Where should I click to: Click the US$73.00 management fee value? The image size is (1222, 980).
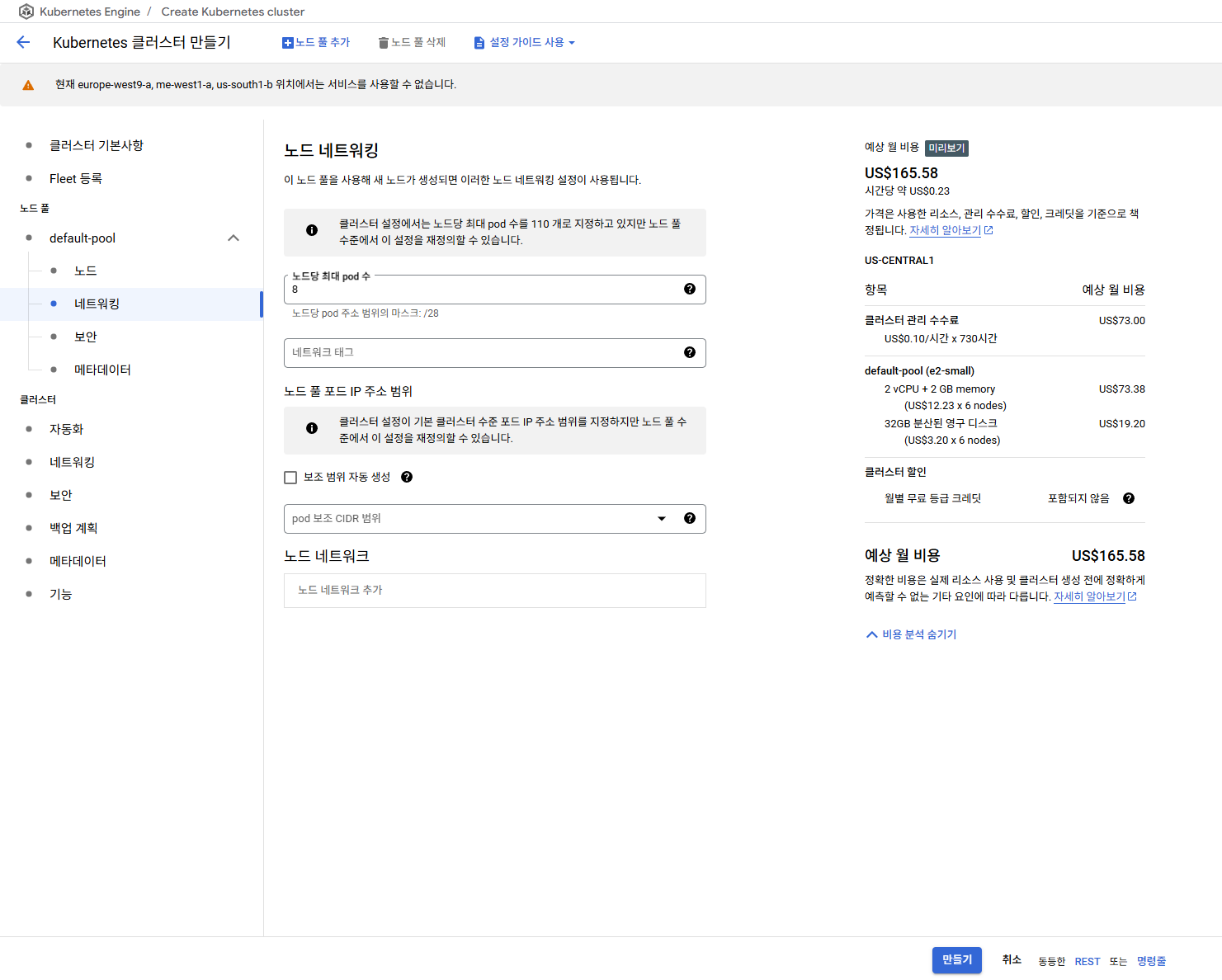coord(1121,321)
